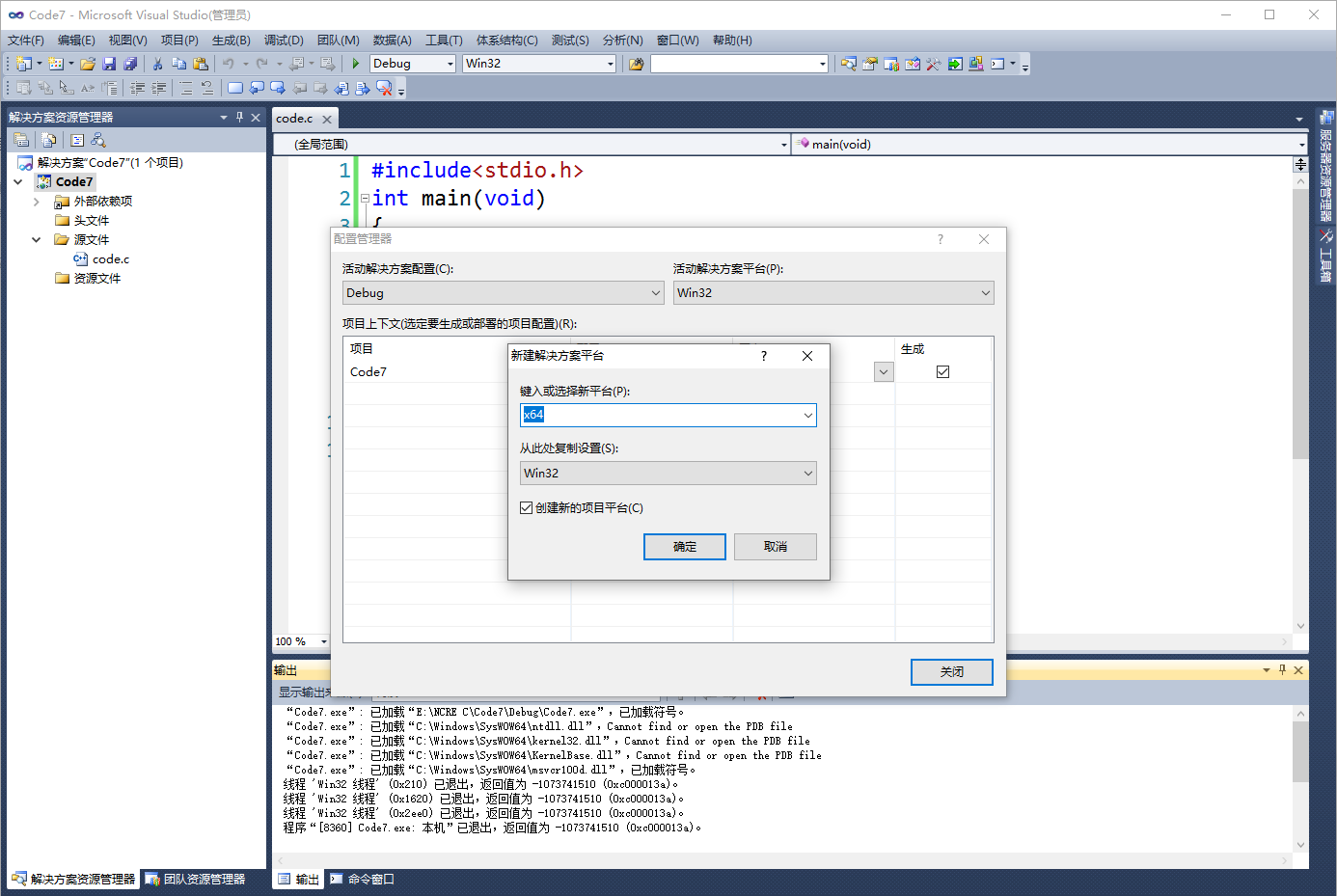Select the Header Files folder in Solution Explorer
This screenshot has width=1337, height=896.
click(83, 220)
